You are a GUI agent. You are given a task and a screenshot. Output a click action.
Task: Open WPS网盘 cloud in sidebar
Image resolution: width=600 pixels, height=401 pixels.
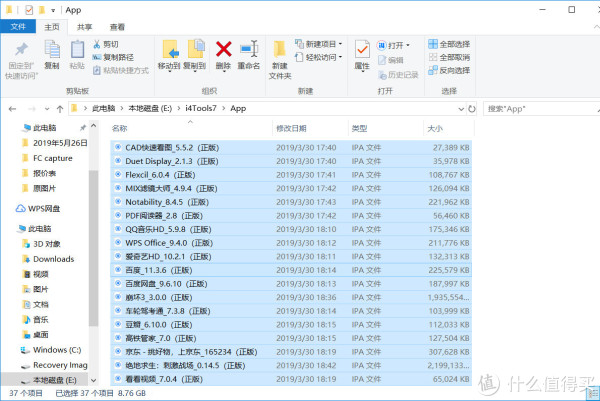click(38, 209)
